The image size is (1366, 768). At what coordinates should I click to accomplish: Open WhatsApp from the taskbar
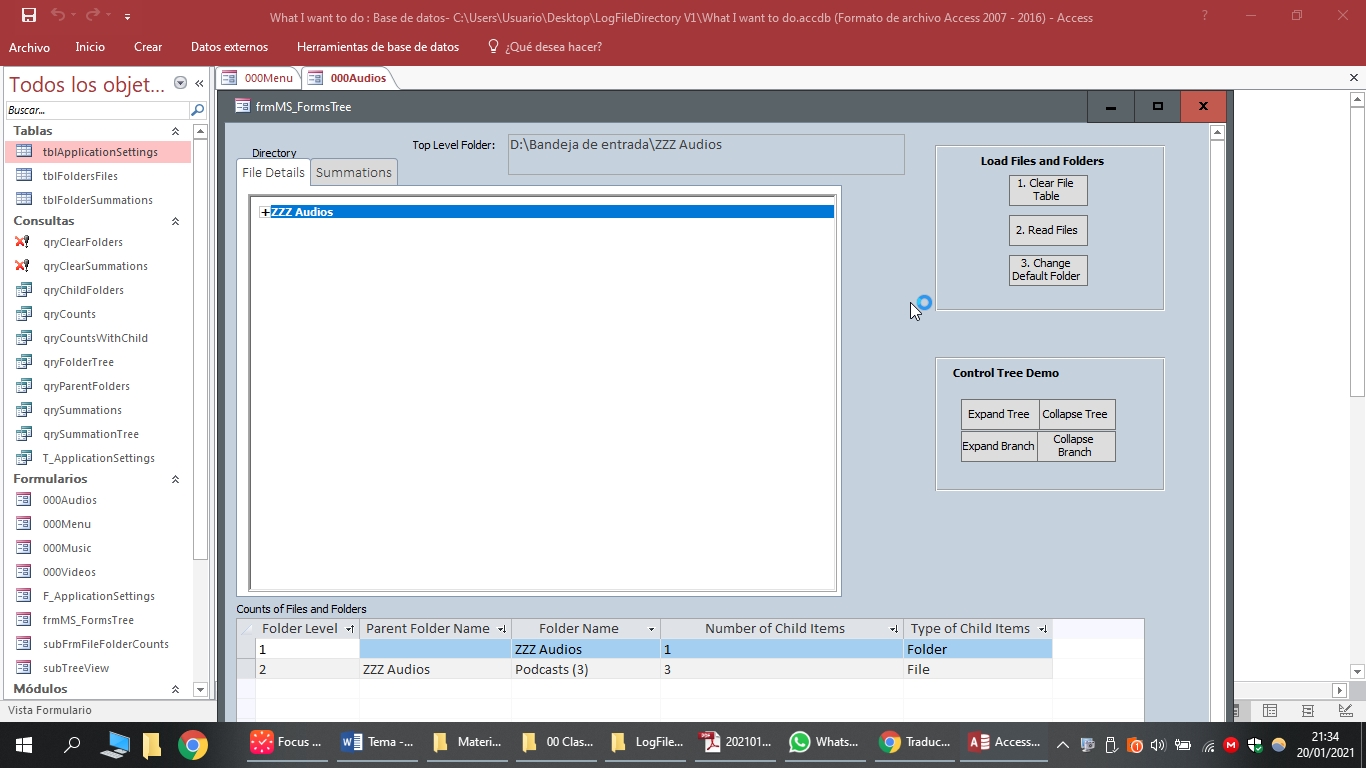824,743
